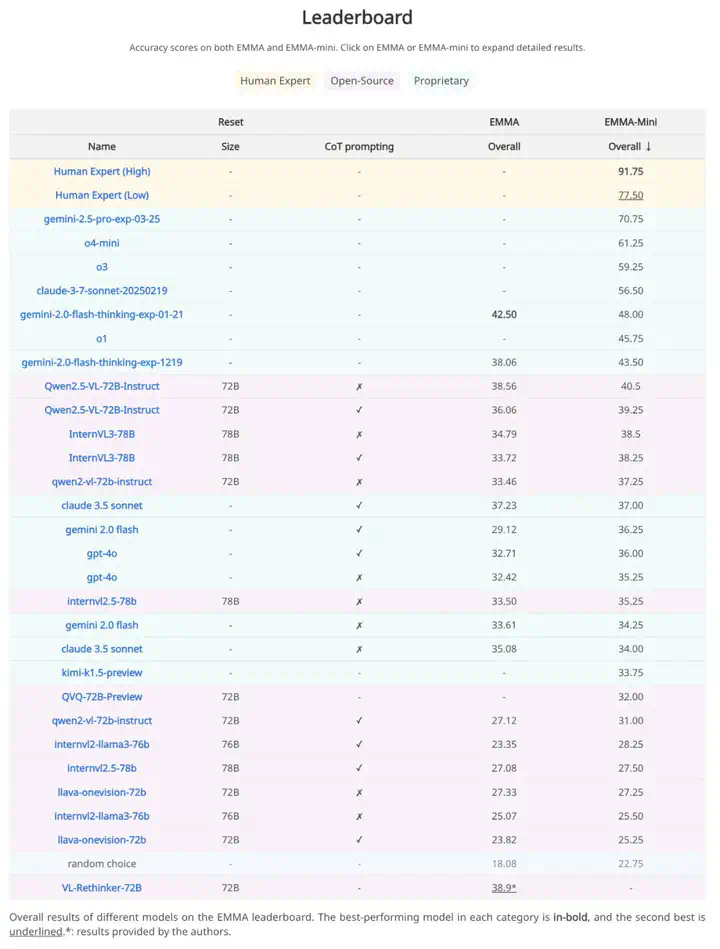Open the Human Expert (High) link
The image size is (720, 949).
pos(102,171)
